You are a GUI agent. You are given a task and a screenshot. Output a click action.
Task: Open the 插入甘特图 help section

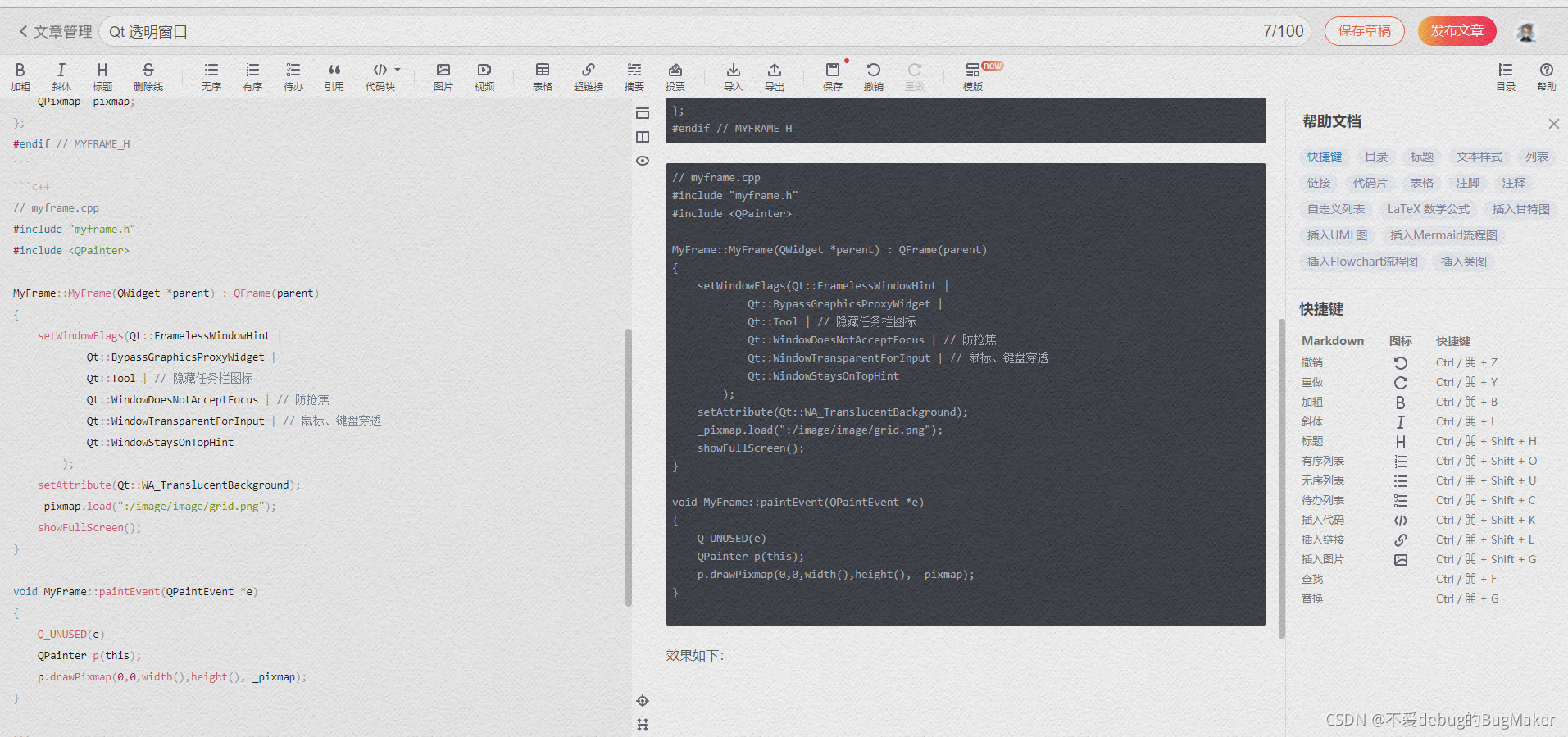[1521, 209]
